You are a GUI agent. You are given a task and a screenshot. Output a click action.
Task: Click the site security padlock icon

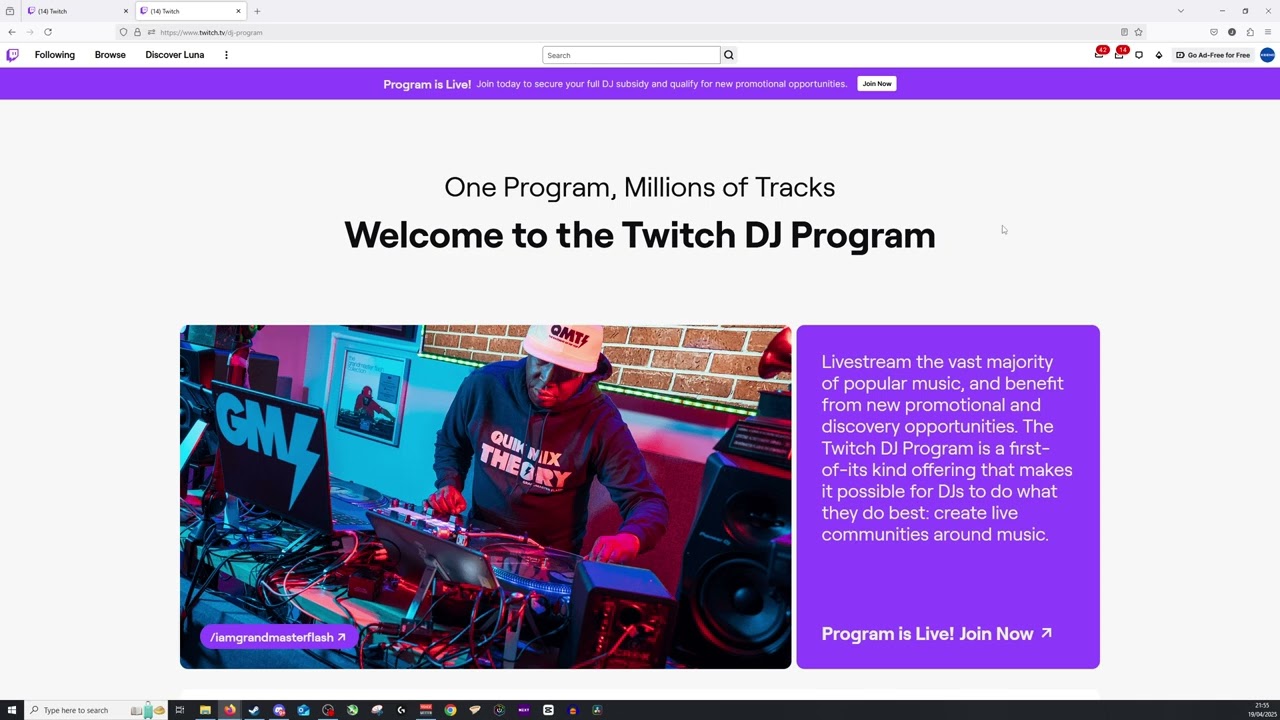point(138,32)
